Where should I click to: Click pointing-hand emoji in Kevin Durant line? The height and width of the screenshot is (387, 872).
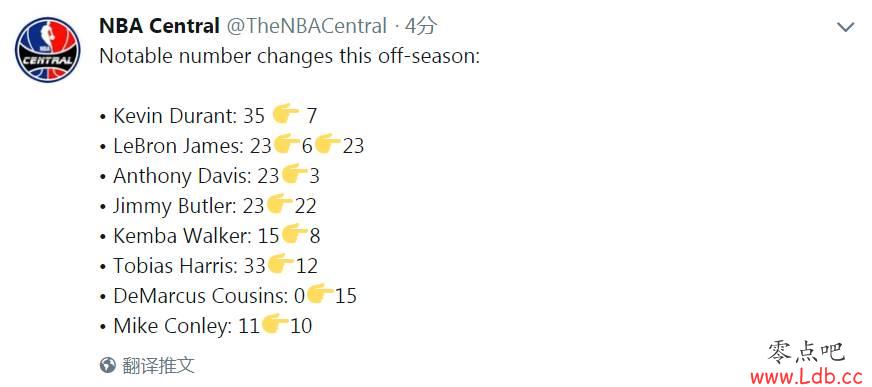pyautogui.click(x=286, y=114)
